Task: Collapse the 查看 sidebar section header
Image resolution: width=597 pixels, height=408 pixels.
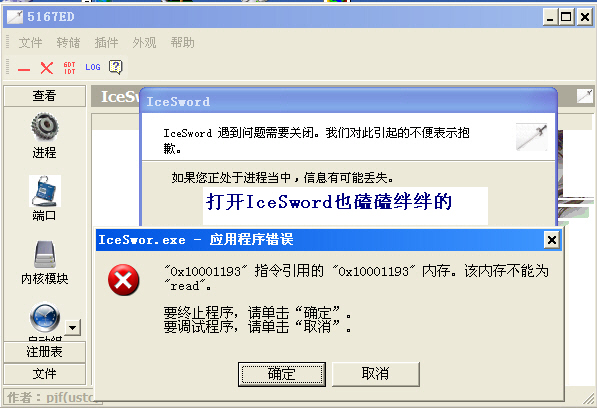Action: click(45, 96)
